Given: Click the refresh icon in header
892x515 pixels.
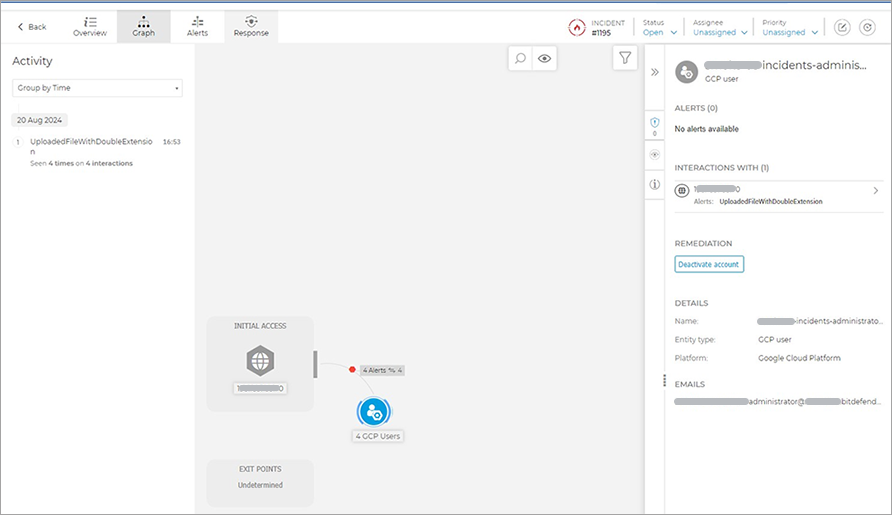Looking at the screenshot, I should coord(867,28).
